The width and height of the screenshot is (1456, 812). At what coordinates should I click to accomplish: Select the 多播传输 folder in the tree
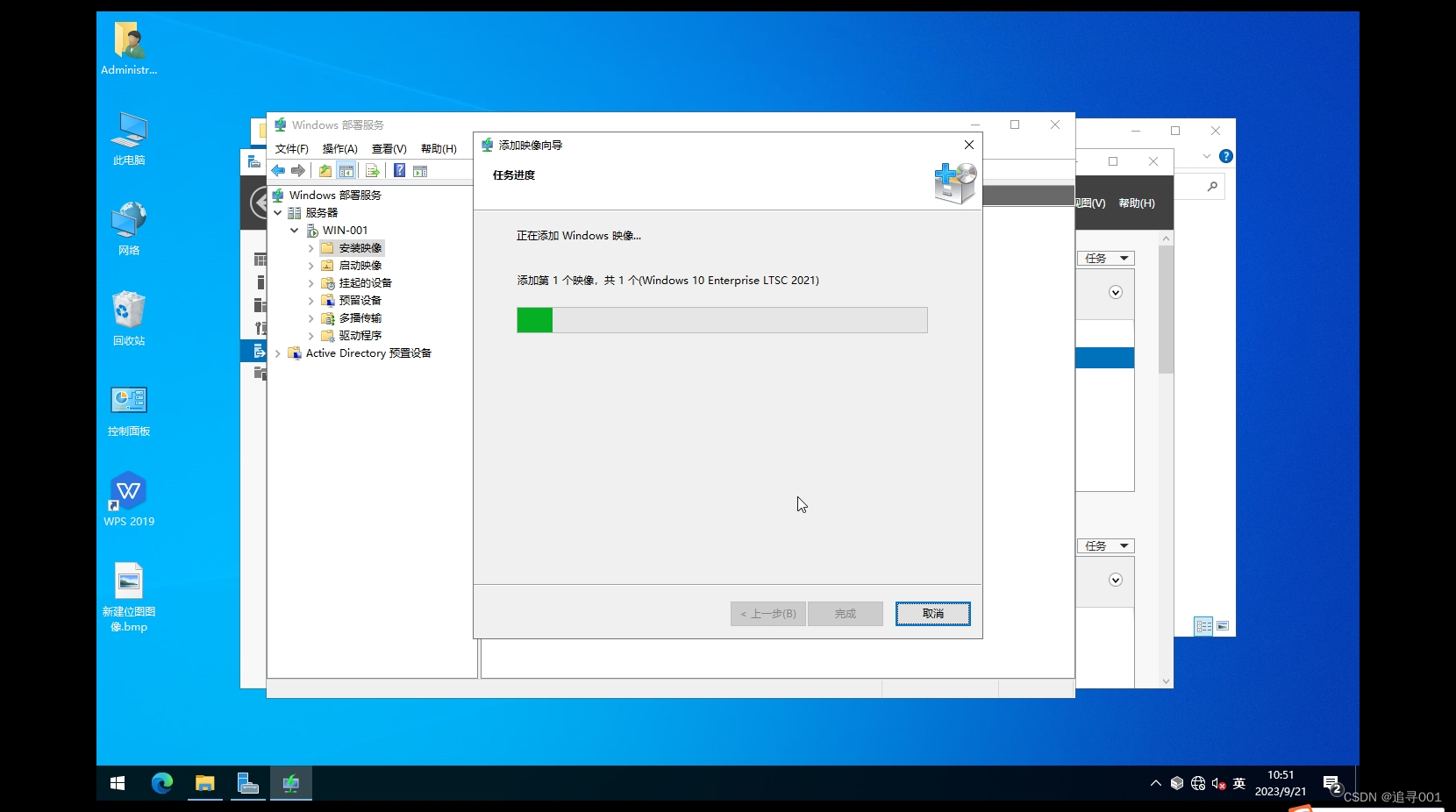pos(360,318)
